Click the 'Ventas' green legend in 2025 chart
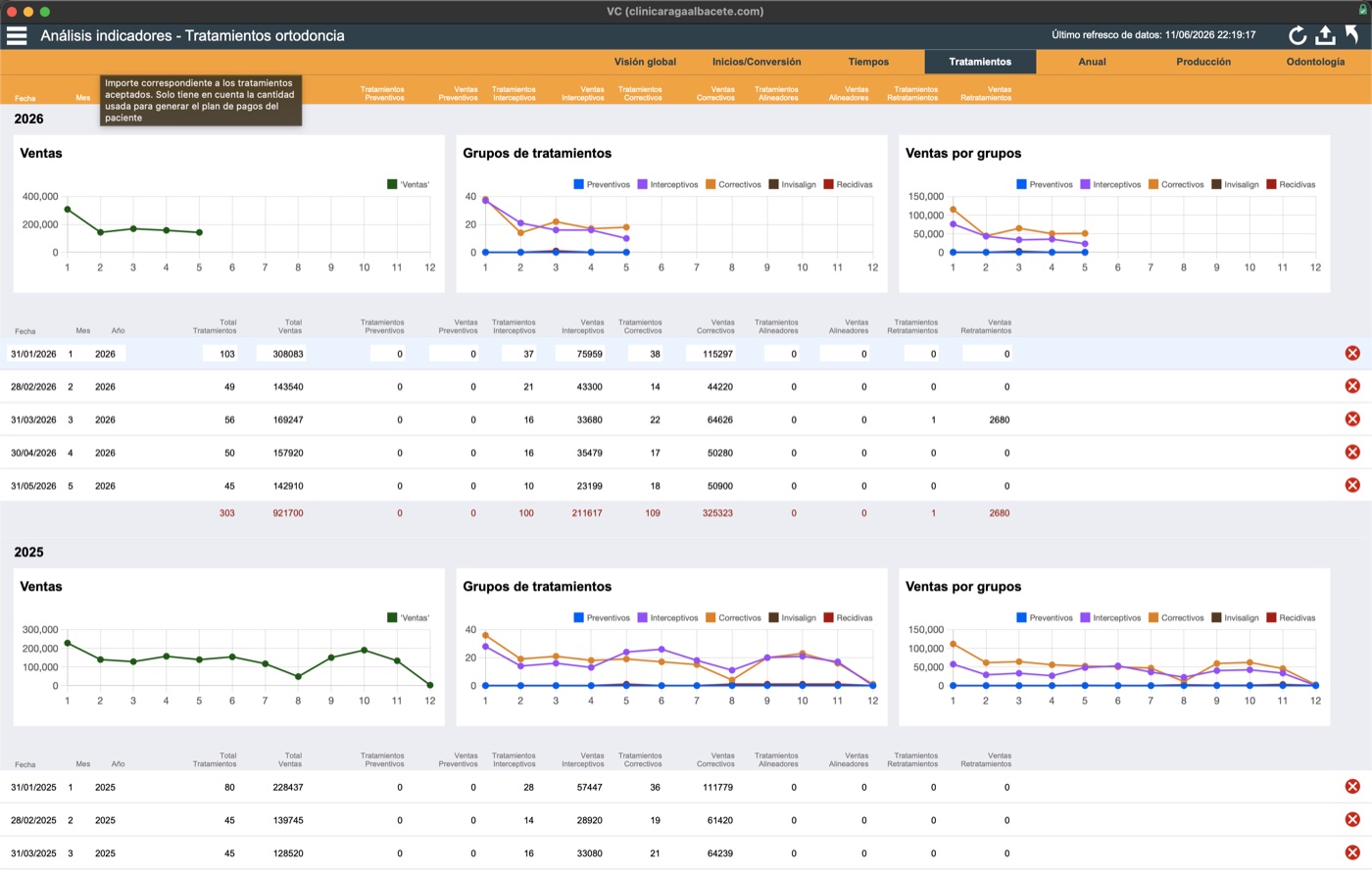The height and width of the screenshot is (875, 1372). (x=409, y=617)
